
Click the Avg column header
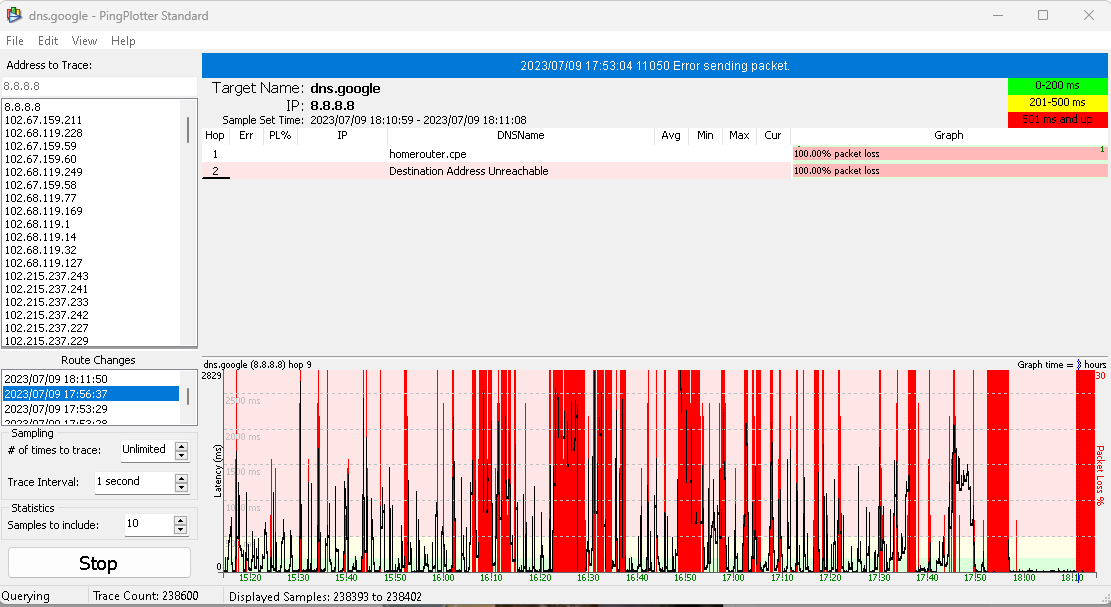tap(671, 135)
